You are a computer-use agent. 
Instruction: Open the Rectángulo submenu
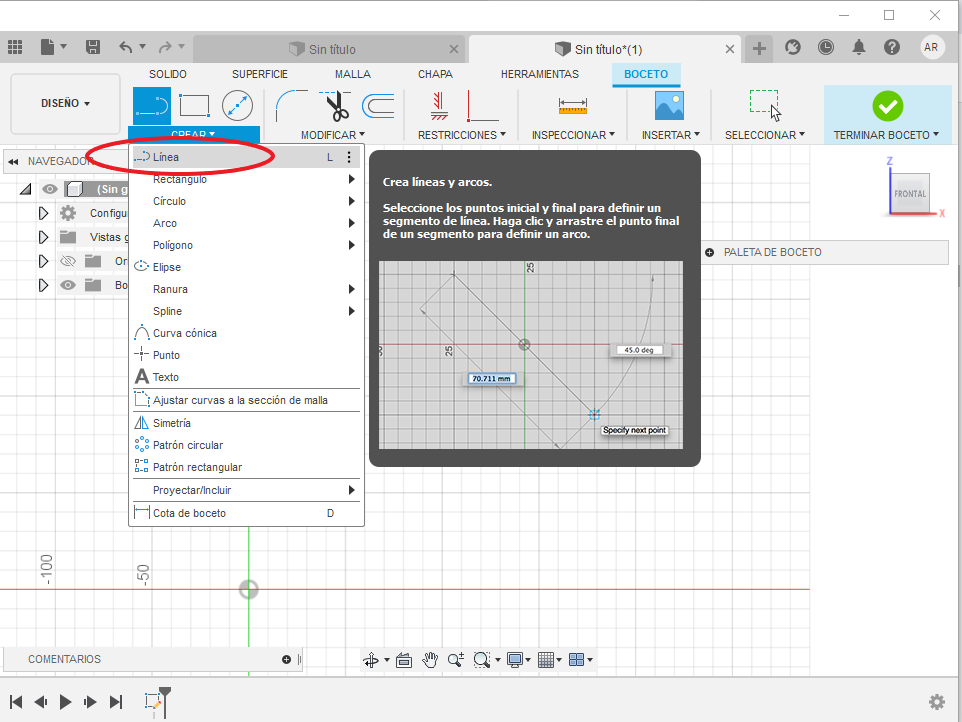tap(246, 179)
